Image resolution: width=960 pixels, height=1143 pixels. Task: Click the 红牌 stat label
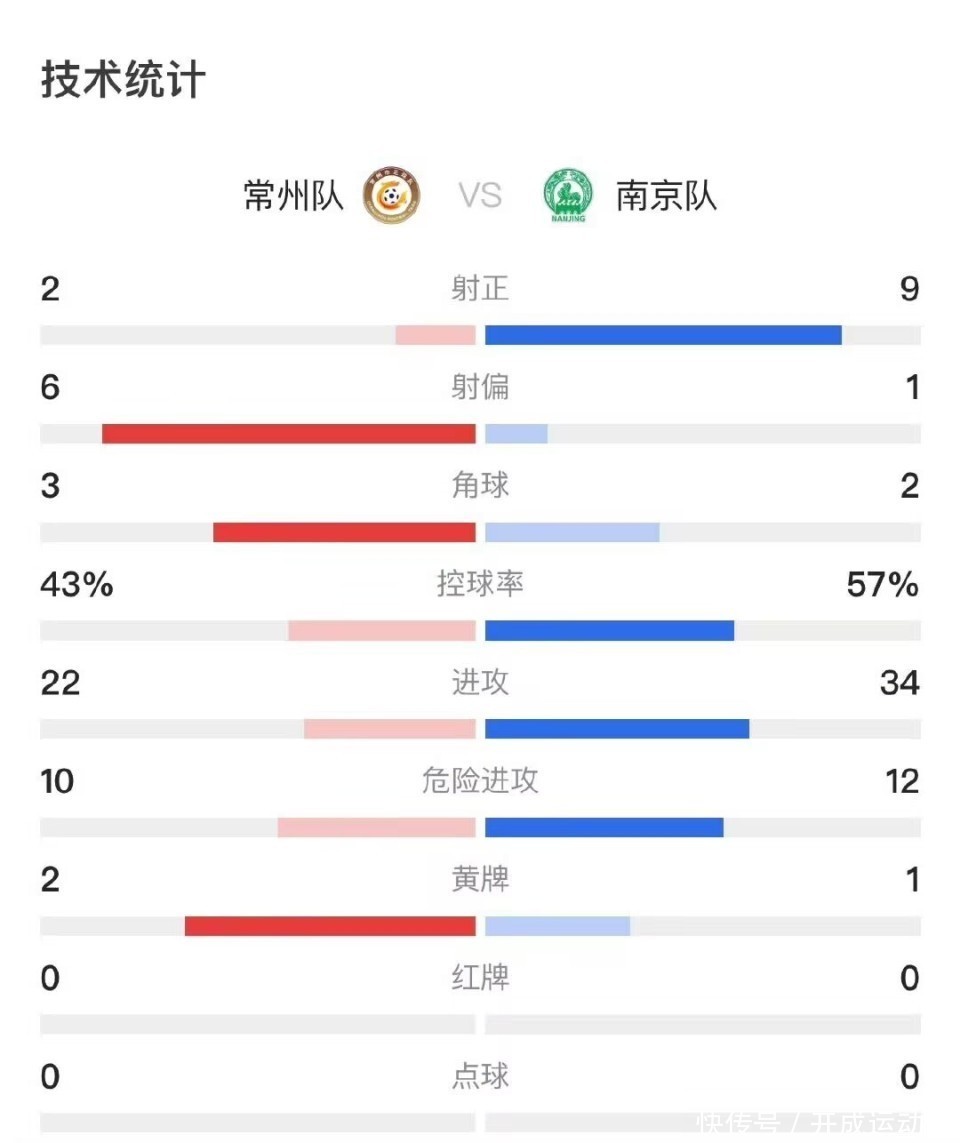coord(480,978)
